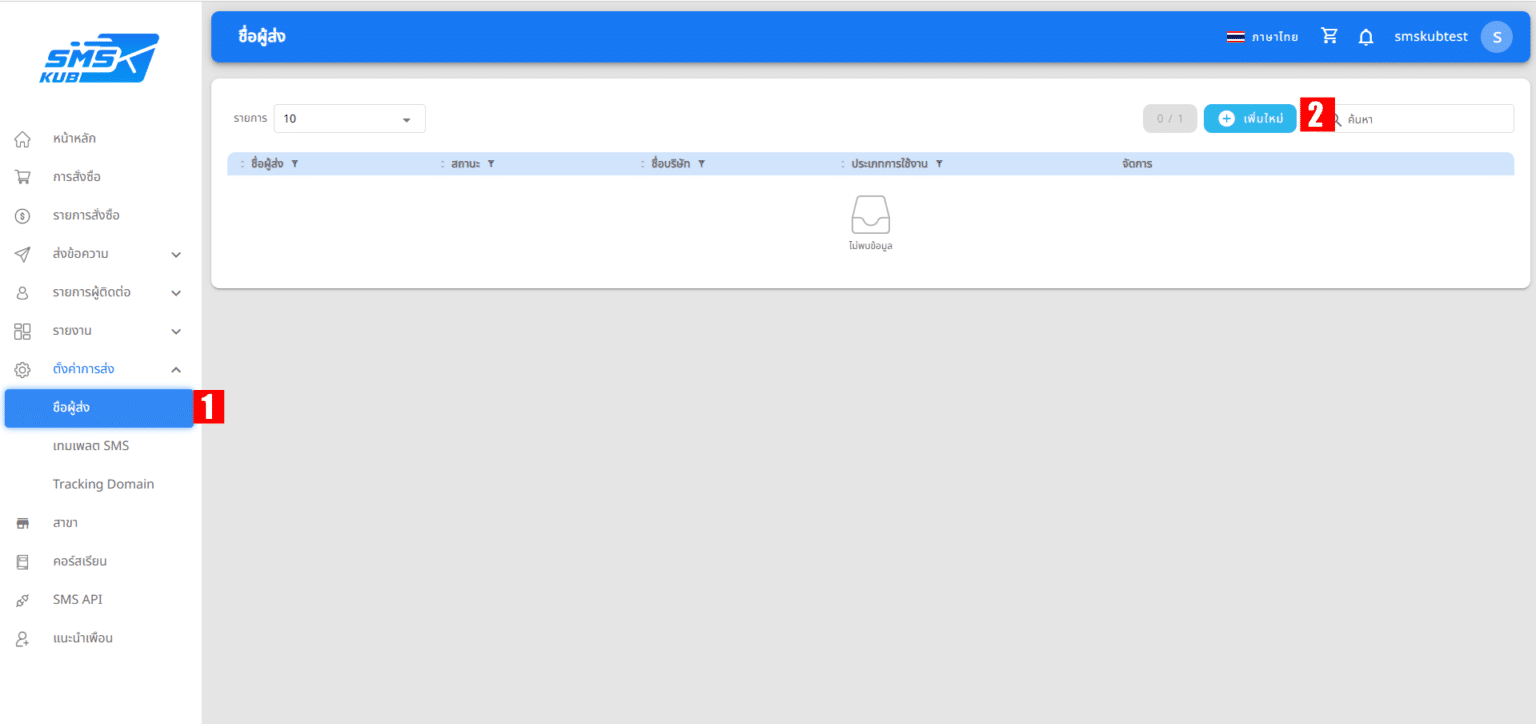Click the filter icon beside ชื่อบริษัท column
The height and width of the screenshot is (724, 1536).
pos(702,164)
